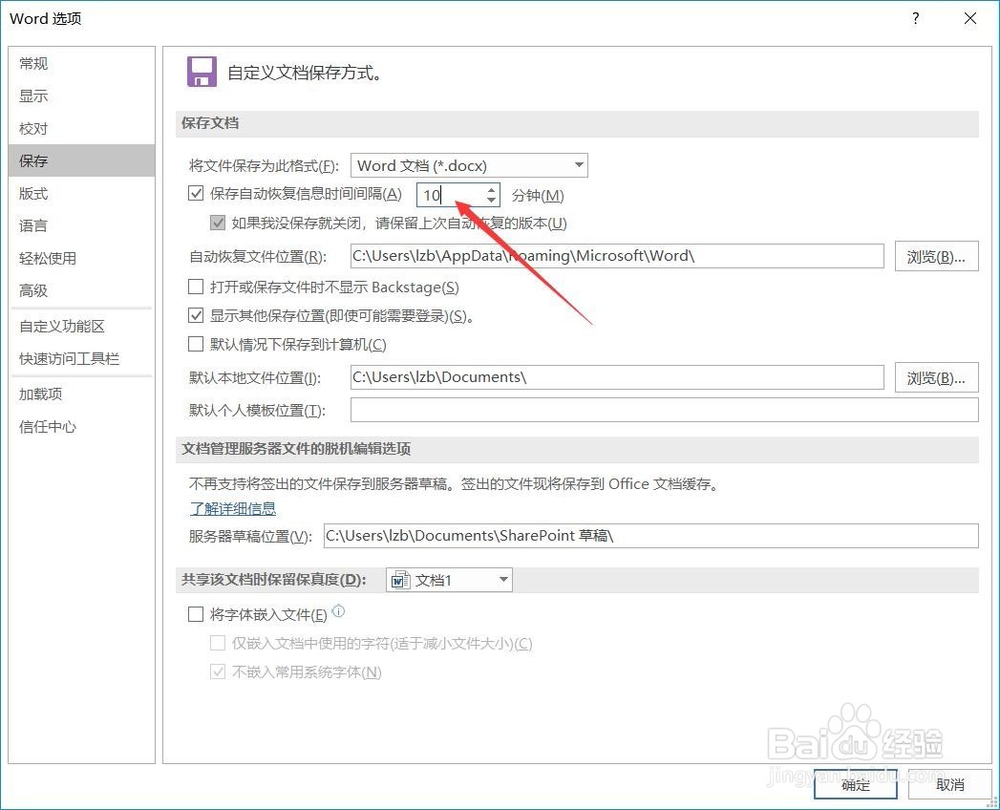This screenshot has width=1000, height=810.
Task: Browse for autorecover file location
Action: (936, 256)
